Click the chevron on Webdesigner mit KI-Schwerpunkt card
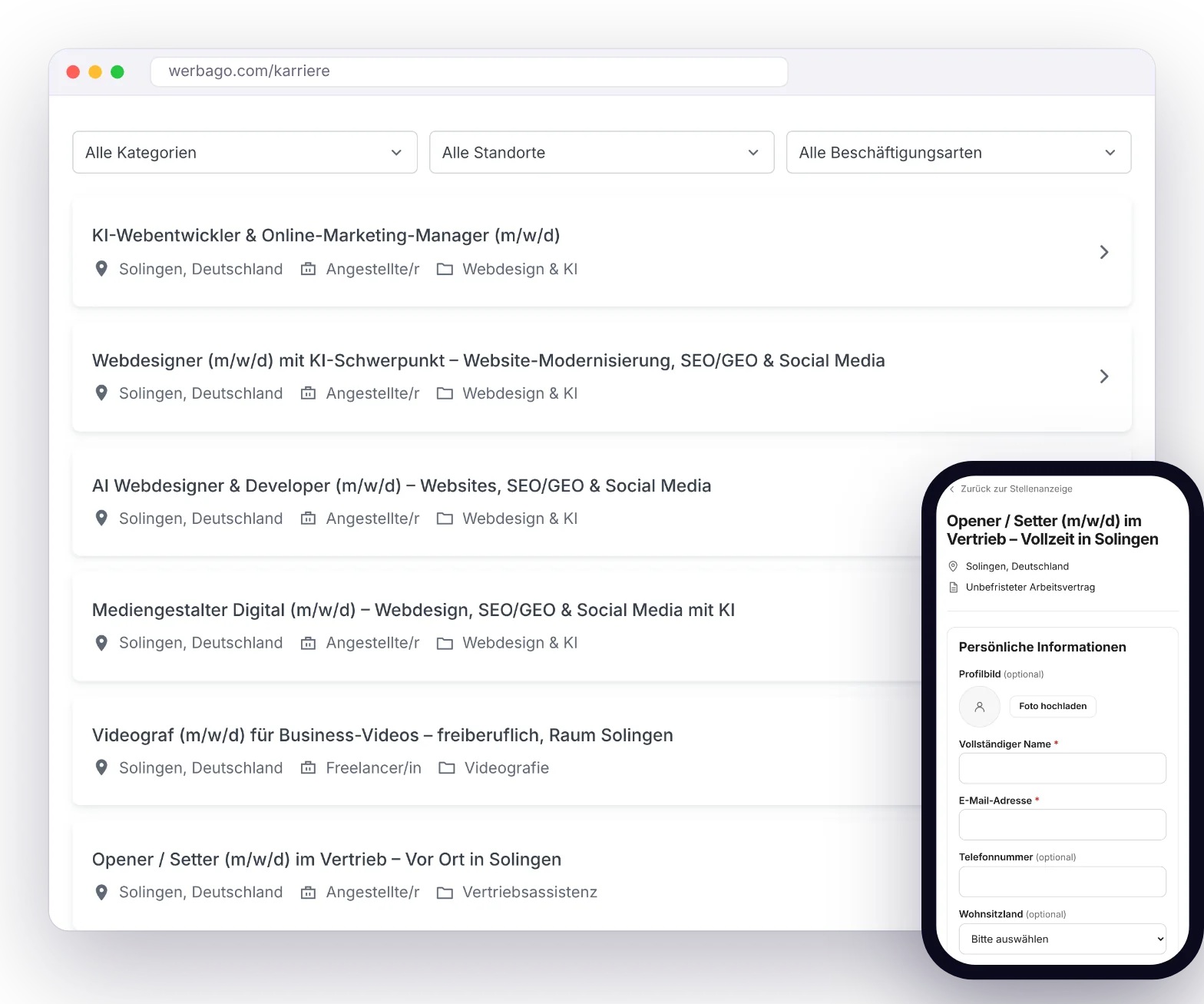This screenshot has height=1004, width=1204. 1103,376
